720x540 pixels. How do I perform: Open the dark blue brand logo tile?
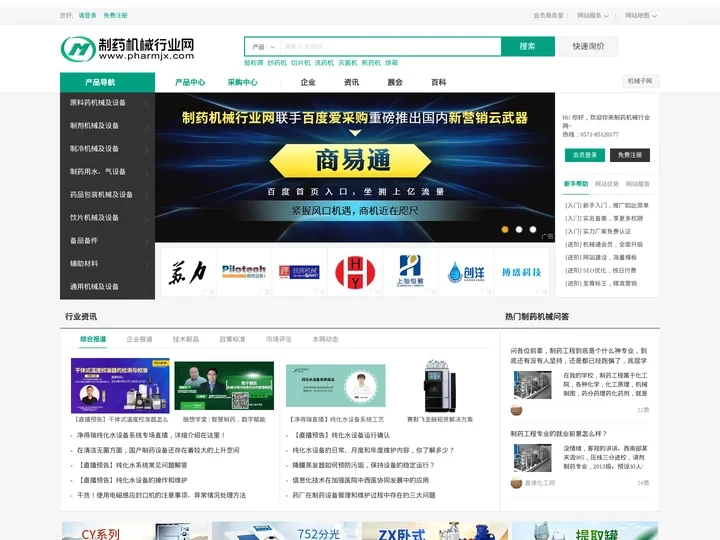click(299, 272)
